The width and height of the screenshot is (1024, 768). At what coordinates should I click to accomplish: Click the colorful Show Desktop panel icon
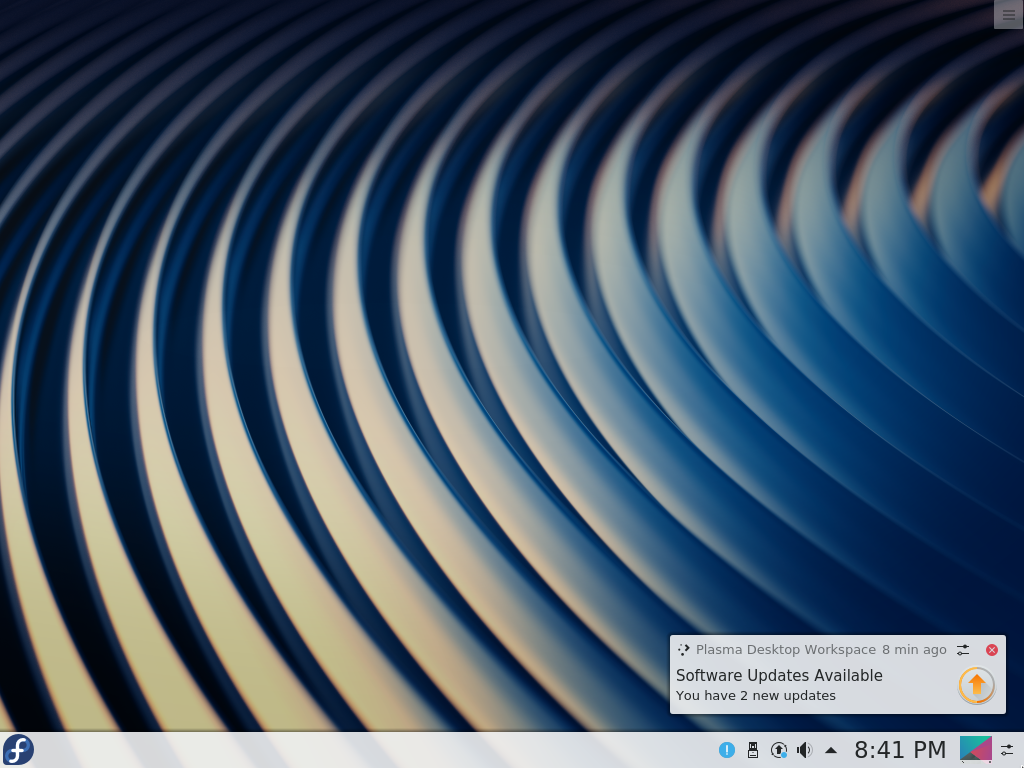pos(976,750)
